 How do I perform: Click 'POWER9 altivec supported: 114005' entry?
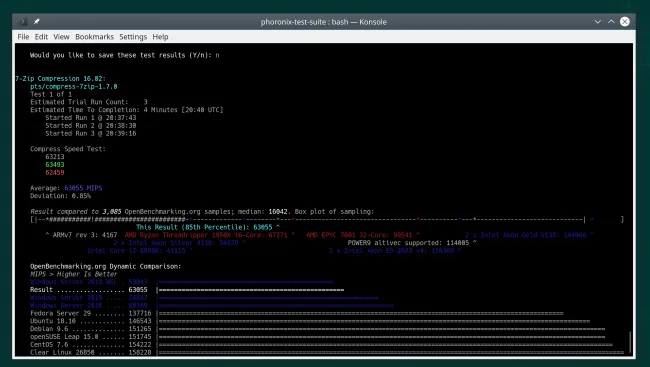pyautogui.click(x=412, y=243)
